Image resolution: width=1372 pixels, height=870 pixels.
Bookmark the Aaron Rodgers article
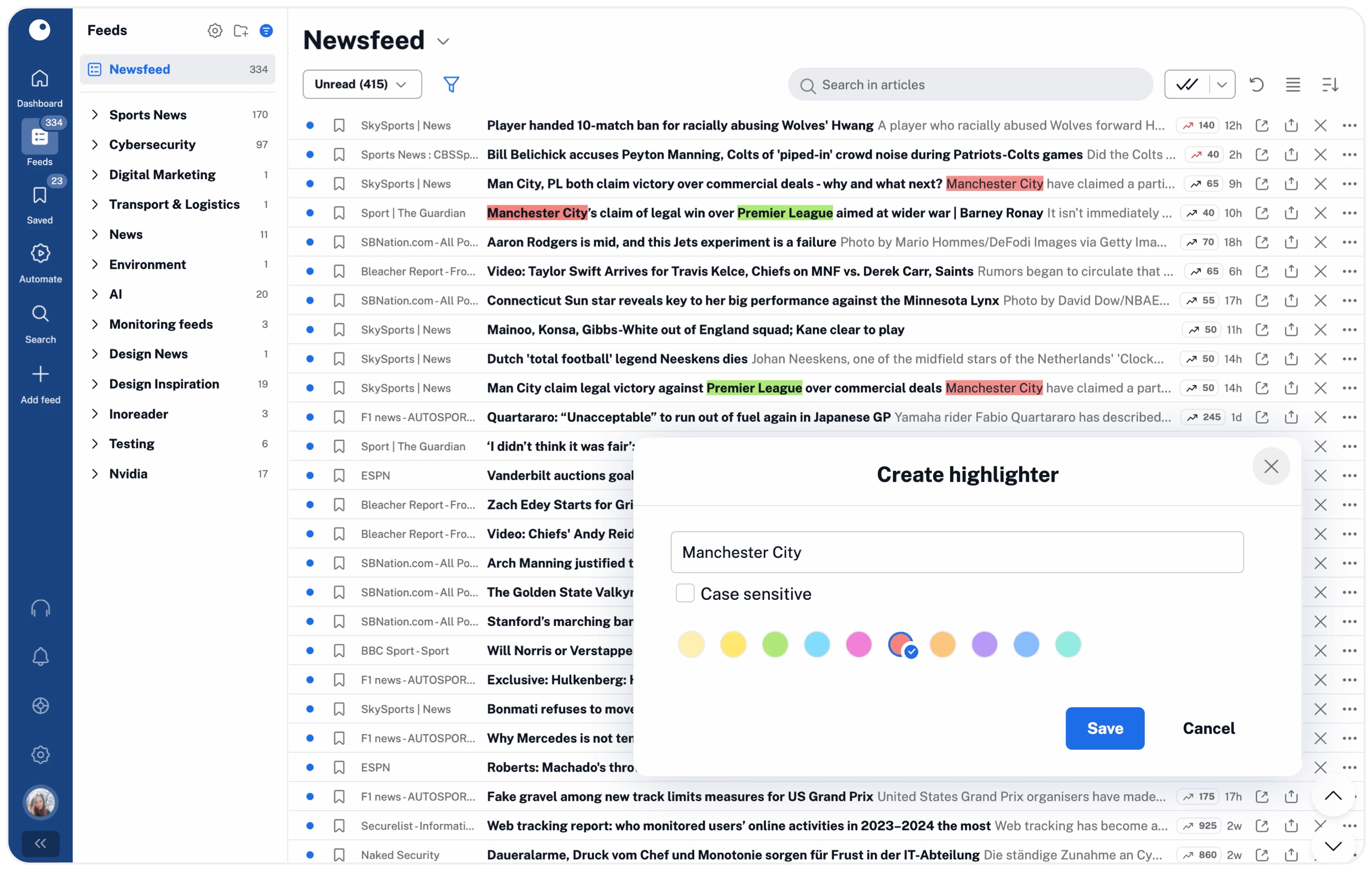tap(339, 242)
